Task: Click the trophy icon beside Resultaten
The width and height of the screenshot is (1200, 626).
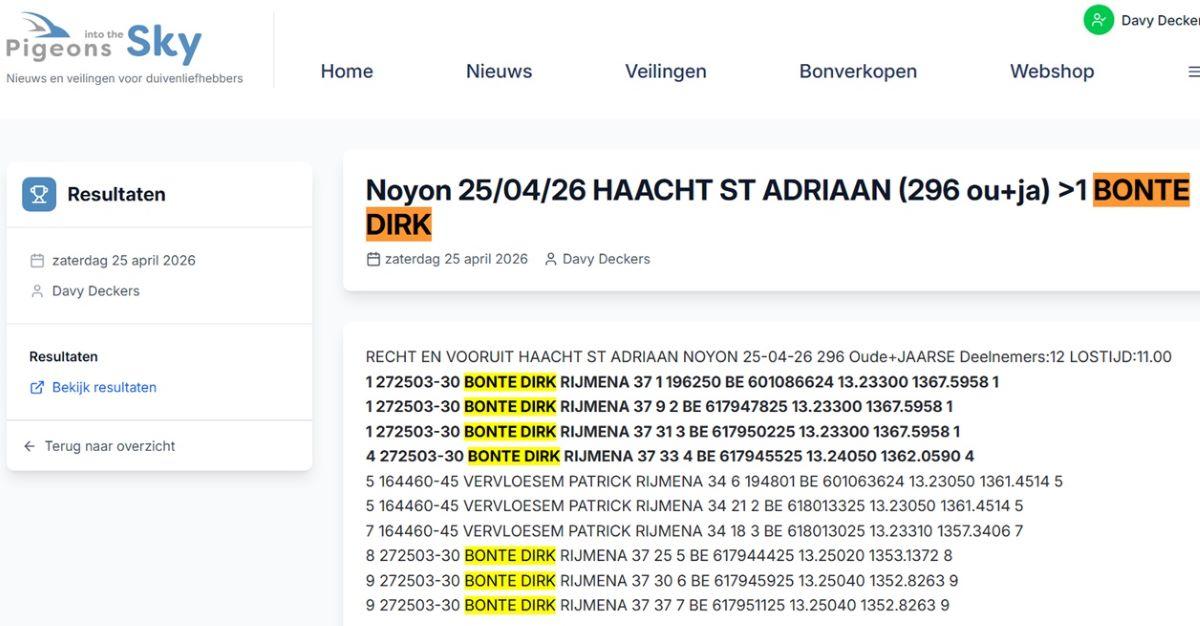Action: click(39, 194)
